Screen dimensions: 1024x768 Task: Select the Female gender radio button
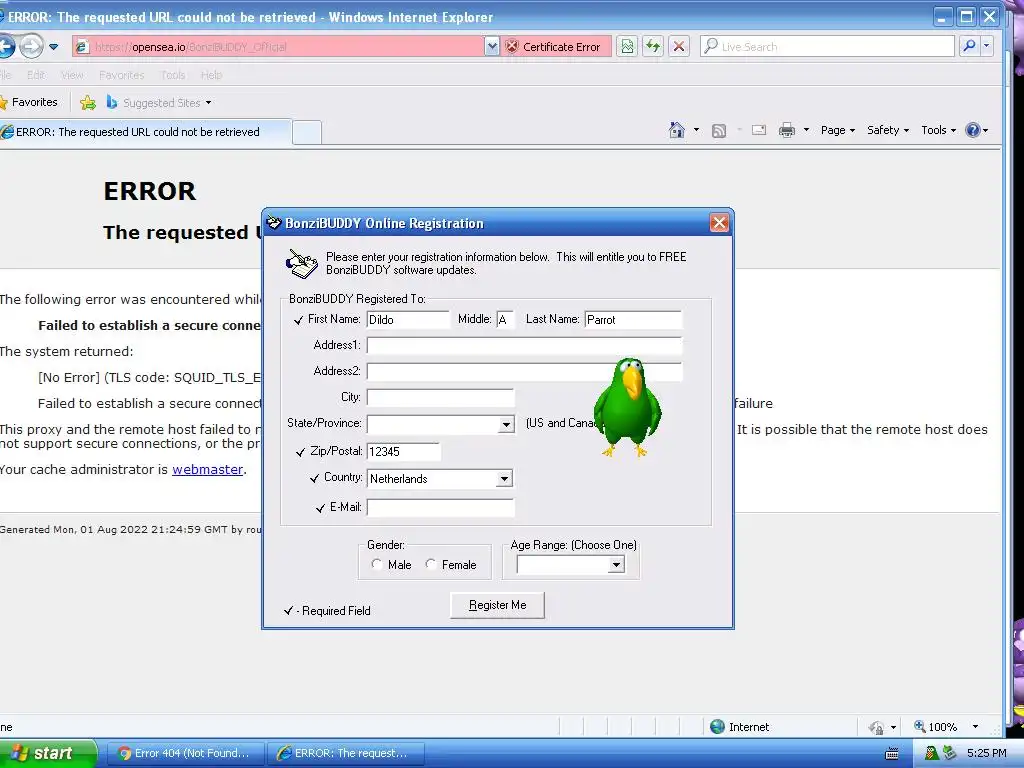pos(431,564)
